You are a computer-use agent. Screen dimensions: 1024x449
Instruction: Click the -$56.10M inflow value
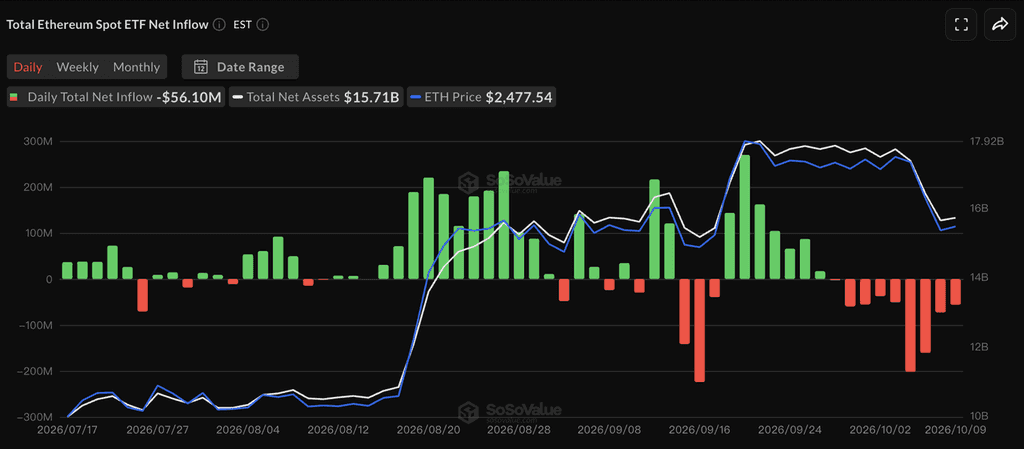click(189, 97)
